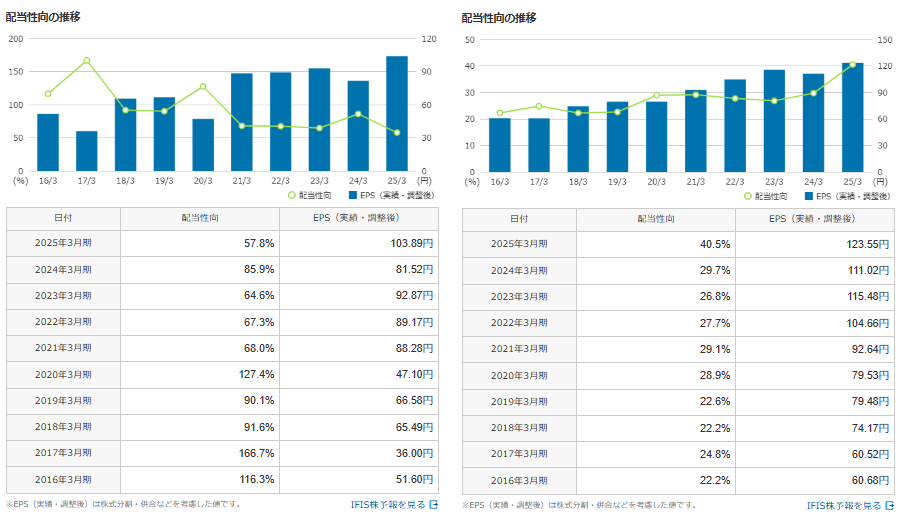Click external link icon beside left IFIS株予報を見る
Image resolution: width=899 pixels, height=519 pixels.
[433, 505]
